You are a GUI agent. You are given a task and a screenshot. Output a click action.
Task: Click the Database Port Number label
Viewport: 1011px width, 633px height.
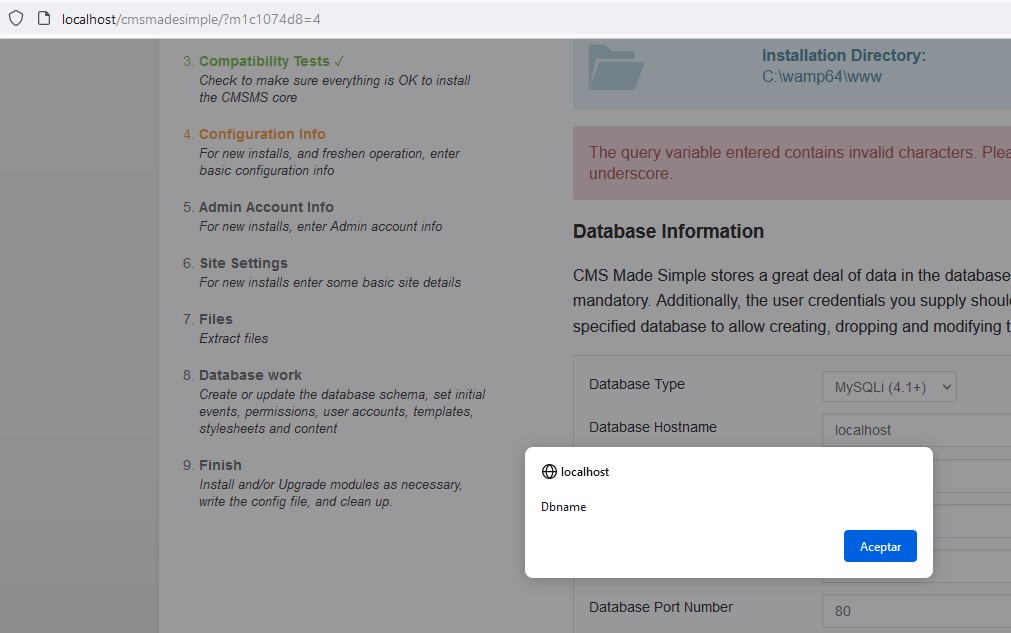coord(660,607)
